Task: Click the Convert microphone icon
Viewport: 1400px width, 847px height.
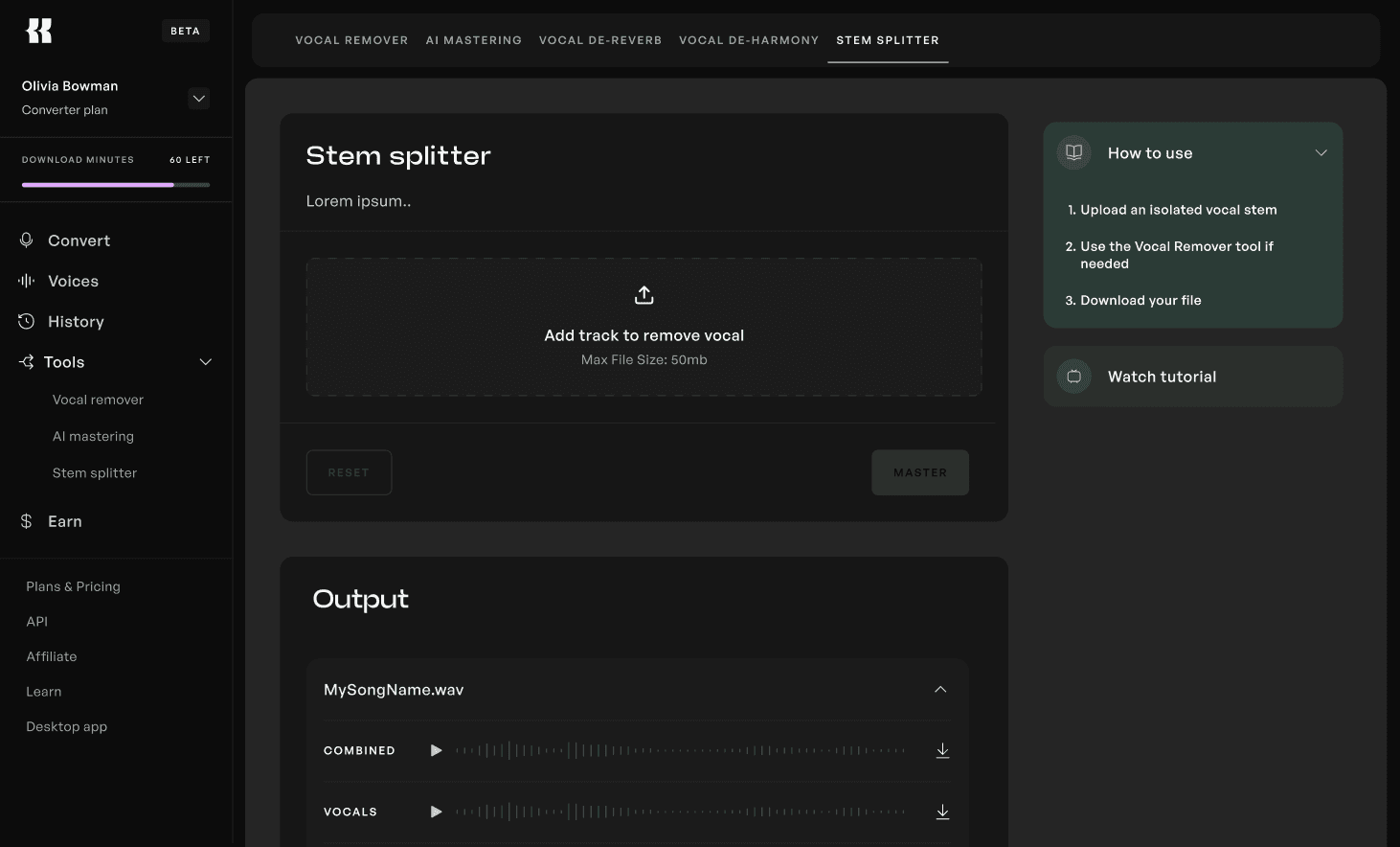Action: pyautogui.click(x=27, y=240)
